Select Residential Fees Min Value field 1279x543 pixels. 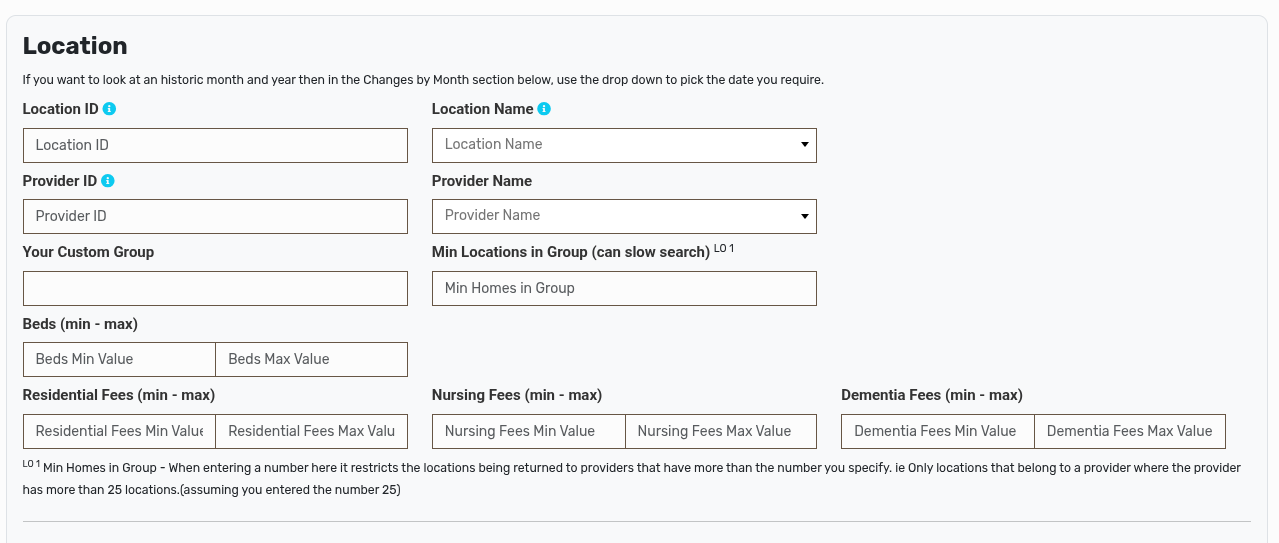pyautogui.click(x=119, y=431)
